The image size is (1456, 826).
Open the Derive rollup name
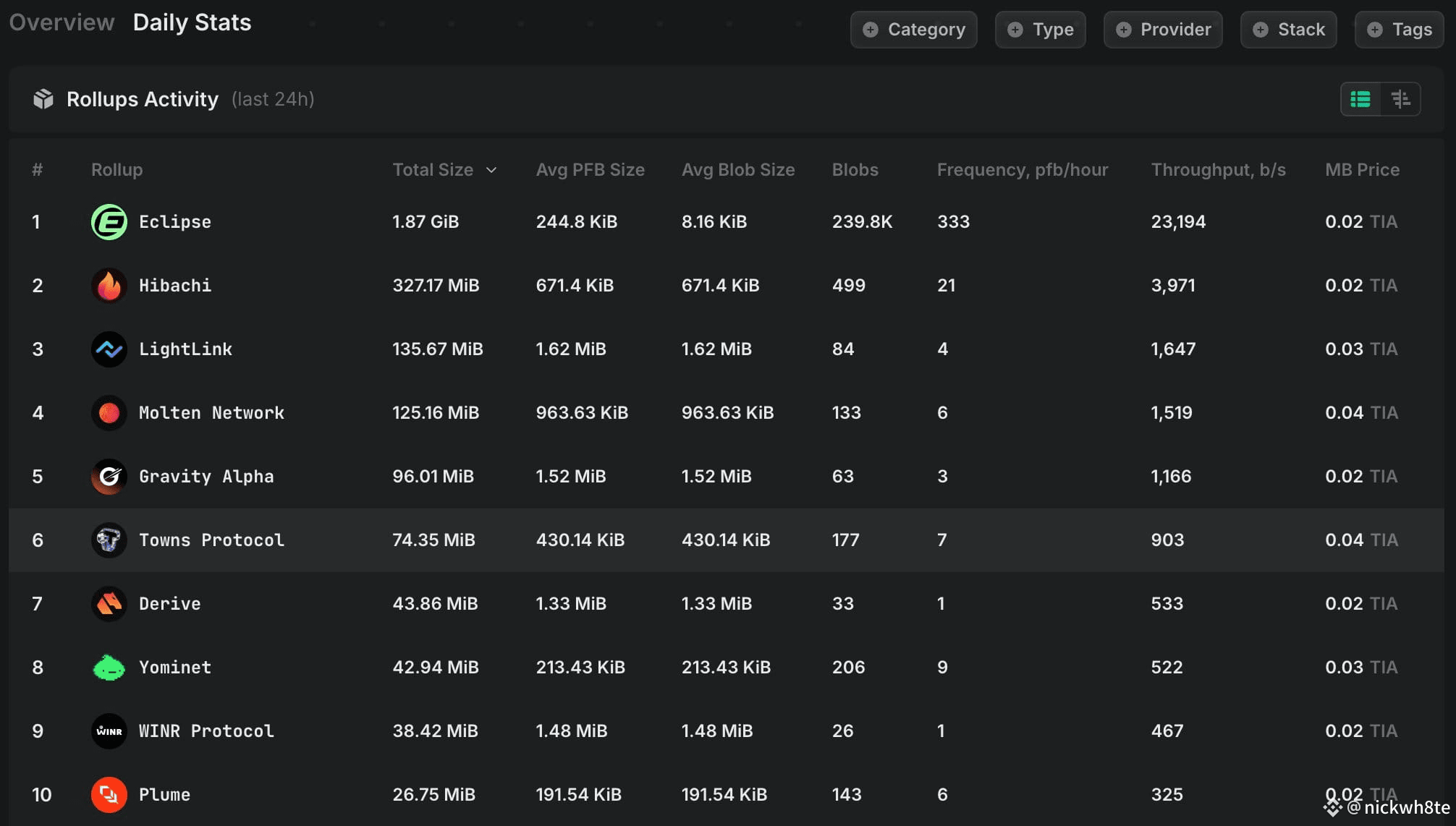[169, 604]
